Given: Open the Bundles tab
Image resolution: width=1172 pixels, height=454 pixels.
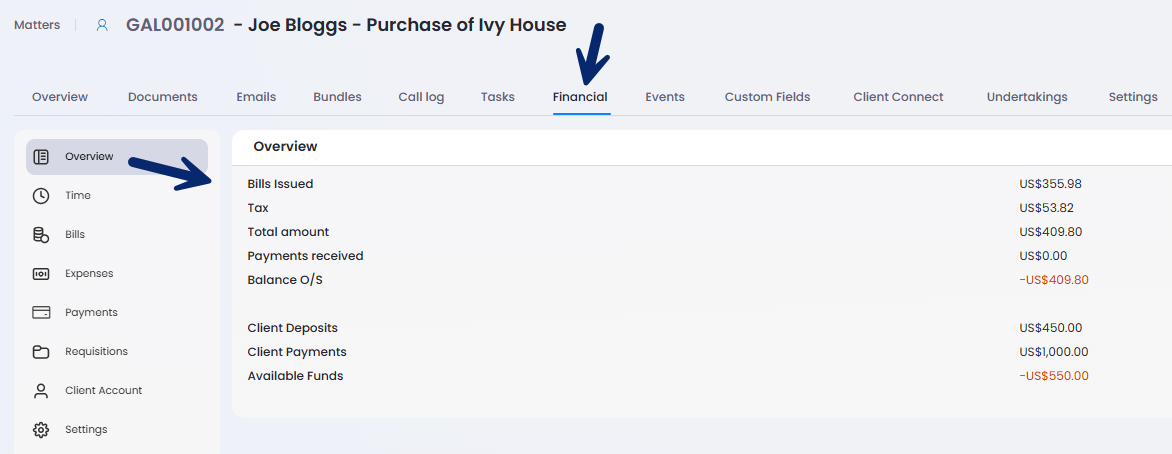Looking at the screenshot, I should [x=337, y=97].
